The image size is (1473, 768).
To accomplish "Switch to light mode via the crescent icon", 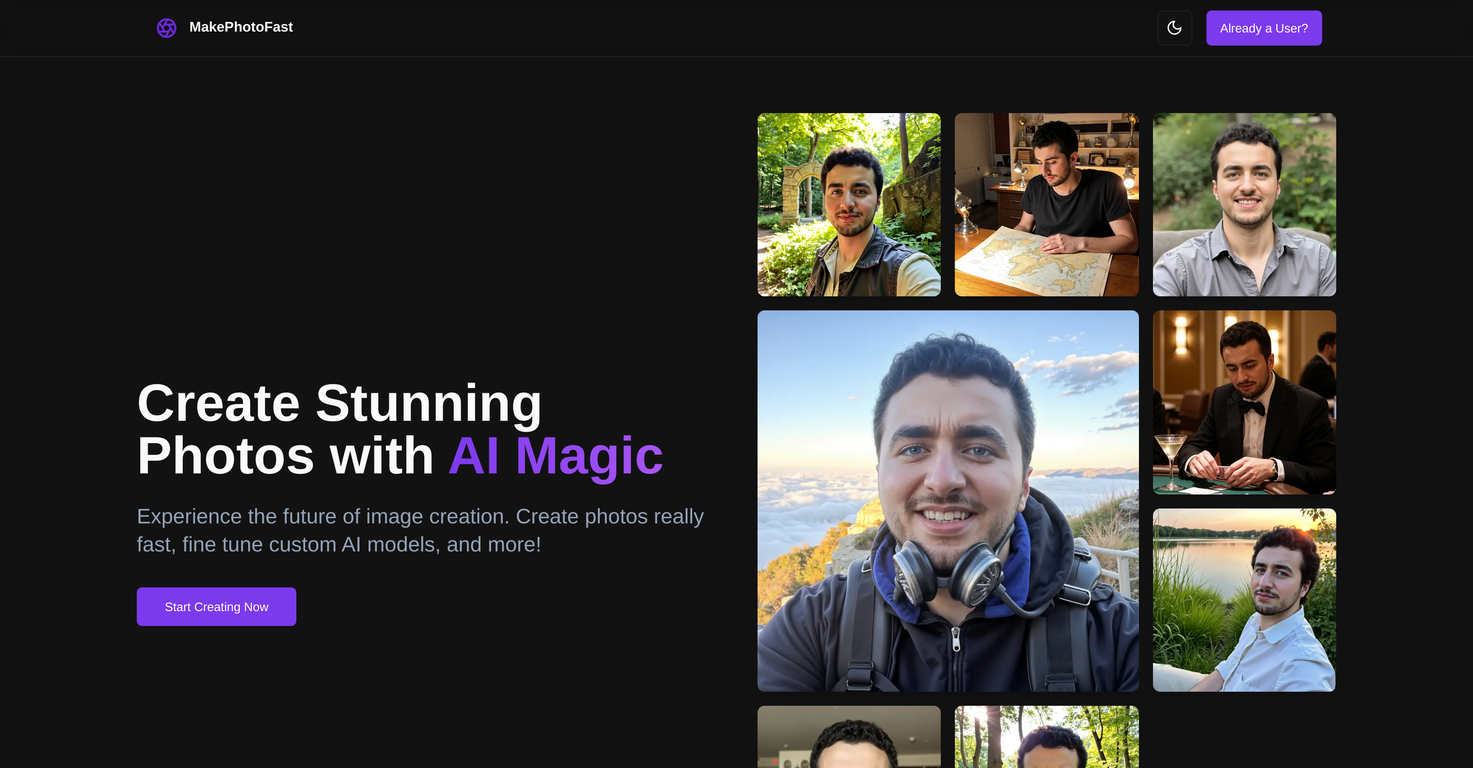I will tap(1174, 27).
